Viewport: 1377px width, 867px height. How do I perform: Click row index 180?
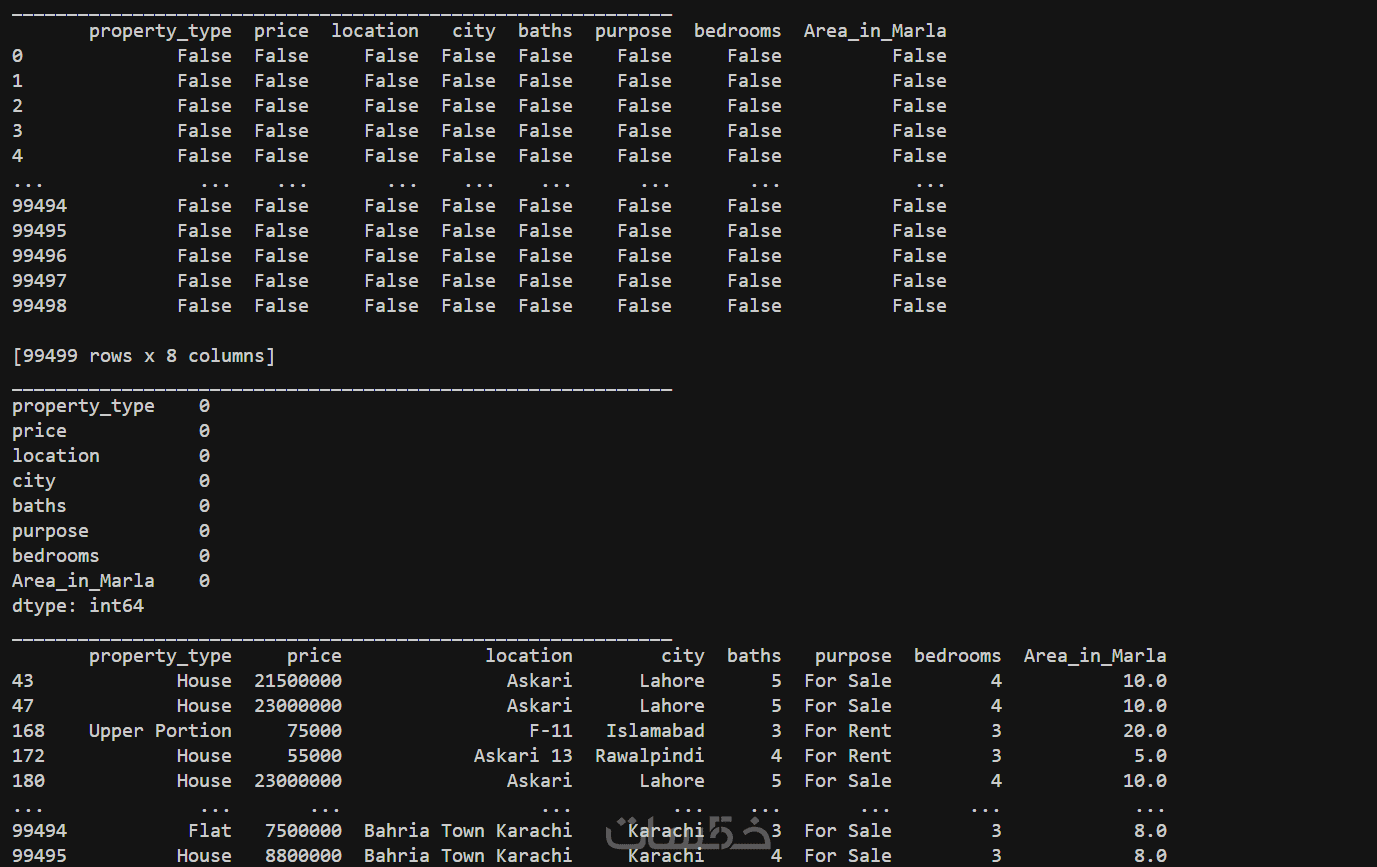[x=28, y=781]
